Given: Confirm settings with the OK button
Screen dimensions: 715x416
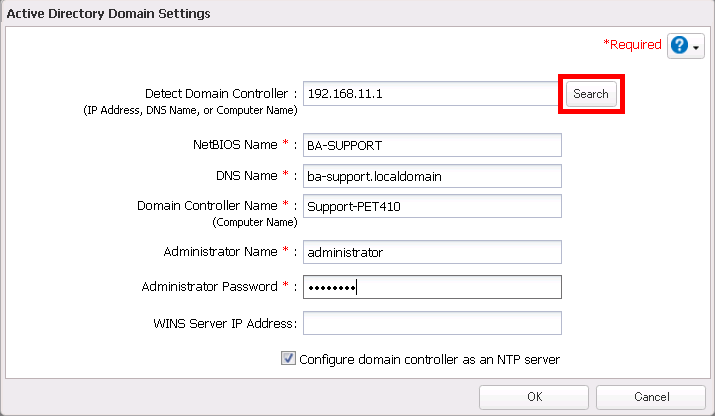Looking at the screenshot, I should (x=534, y=397).
